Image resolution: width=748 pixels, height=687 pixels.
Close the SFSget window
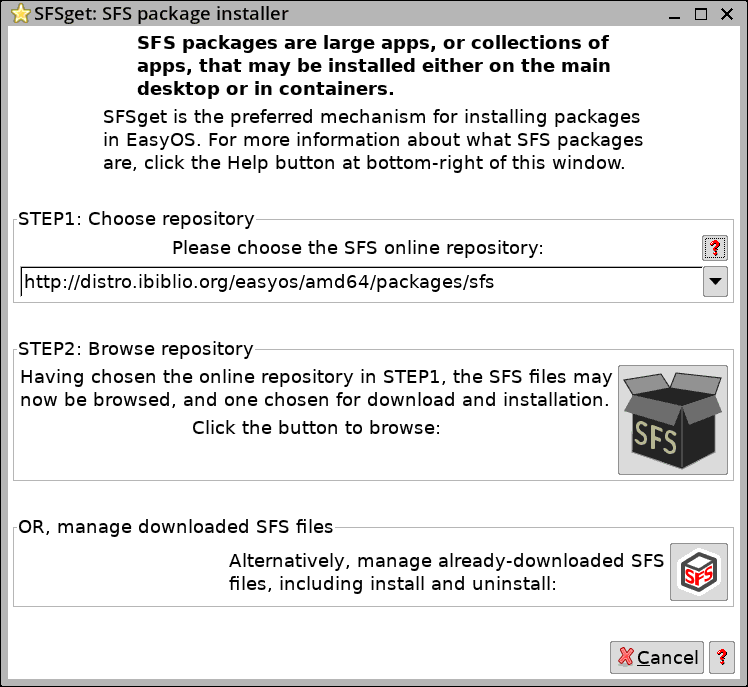click(727, 14)
